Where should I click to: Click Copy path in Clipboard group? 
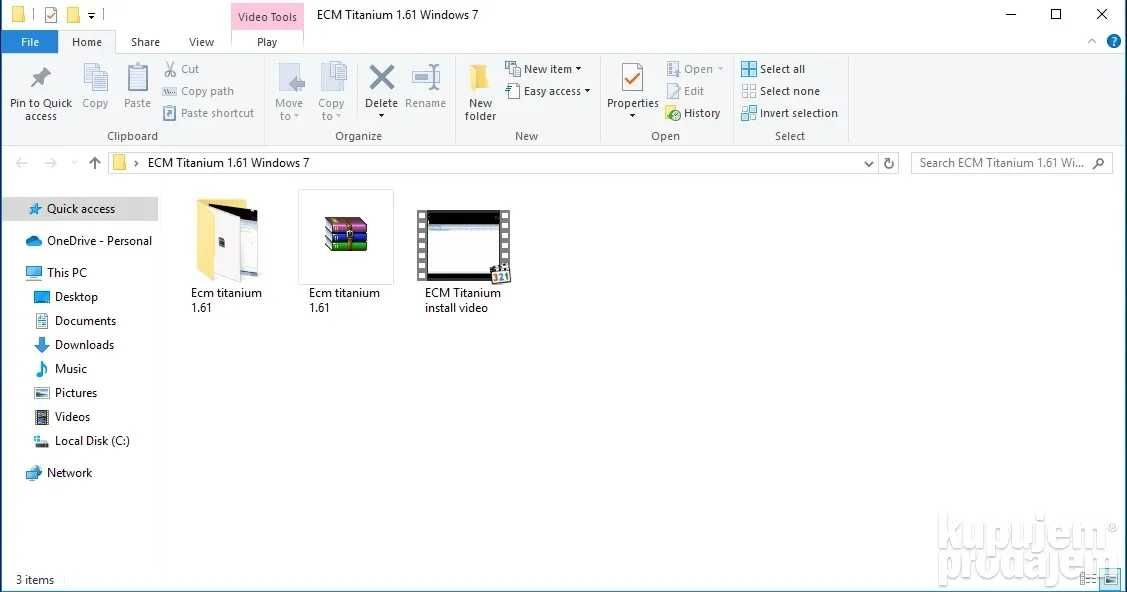click(198, 91)
